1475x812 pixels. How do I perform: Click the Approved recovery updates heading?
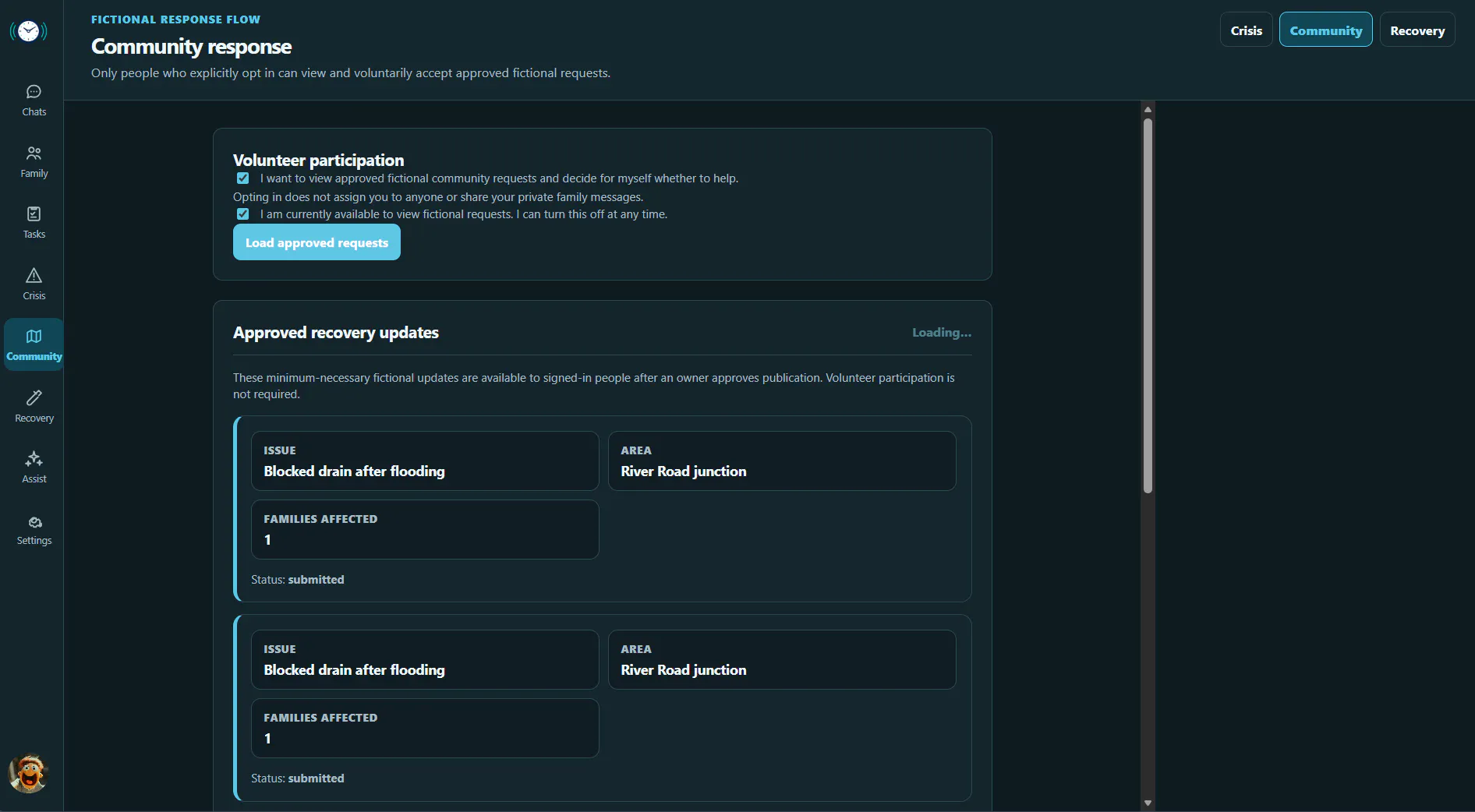point(336,333)
